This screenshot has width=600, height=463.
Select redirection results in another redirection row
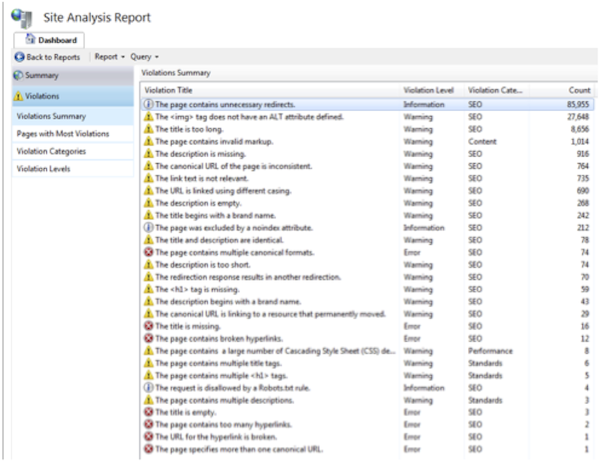point(368,277)
